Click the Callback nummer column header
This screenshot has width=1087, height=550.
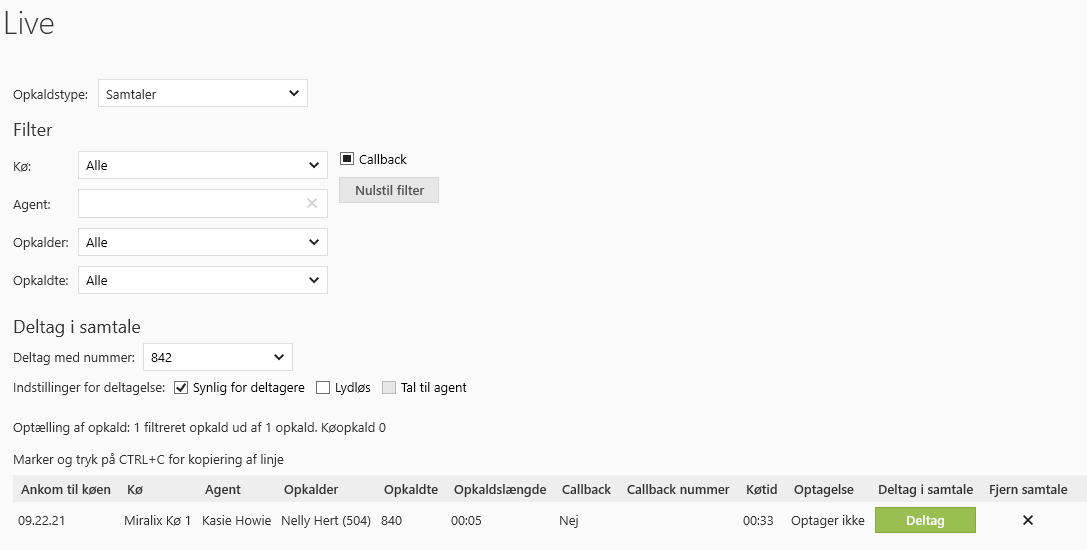coord(677,489)
